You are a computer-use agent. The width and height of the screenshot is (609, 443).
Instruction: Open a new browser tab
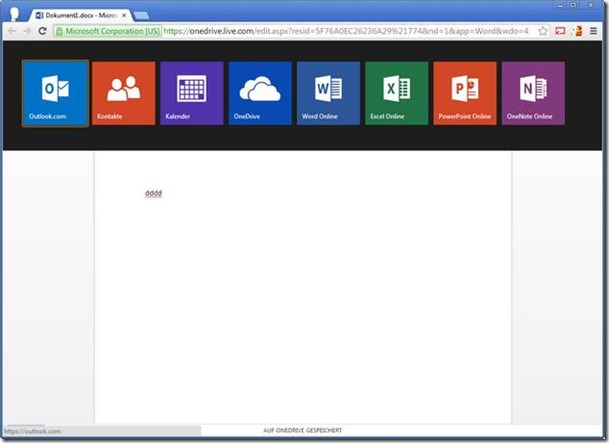pos(142,16)
